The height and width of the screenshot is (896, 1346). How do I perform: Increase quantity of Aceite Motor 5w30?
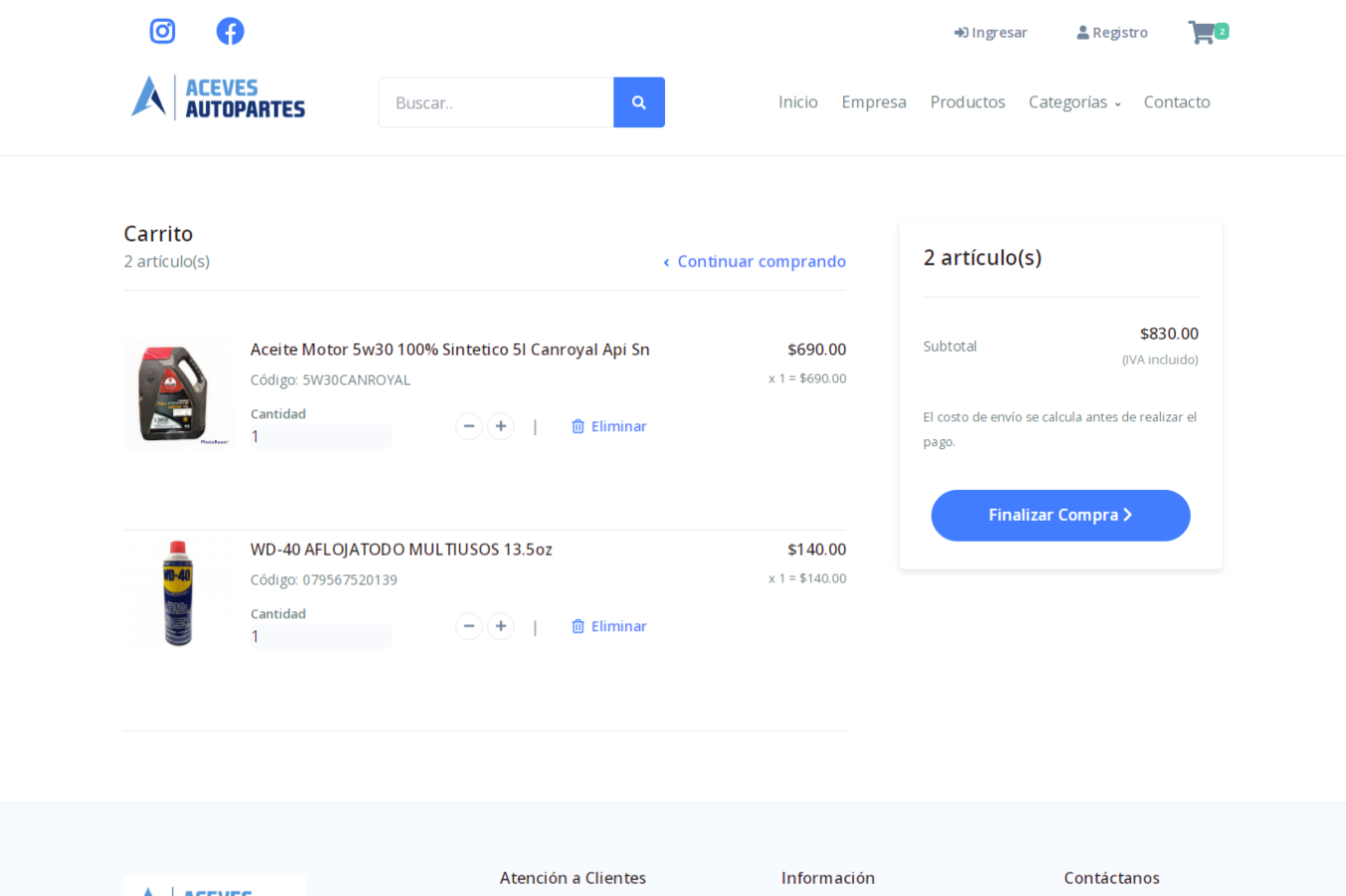[x=501, y=426]
